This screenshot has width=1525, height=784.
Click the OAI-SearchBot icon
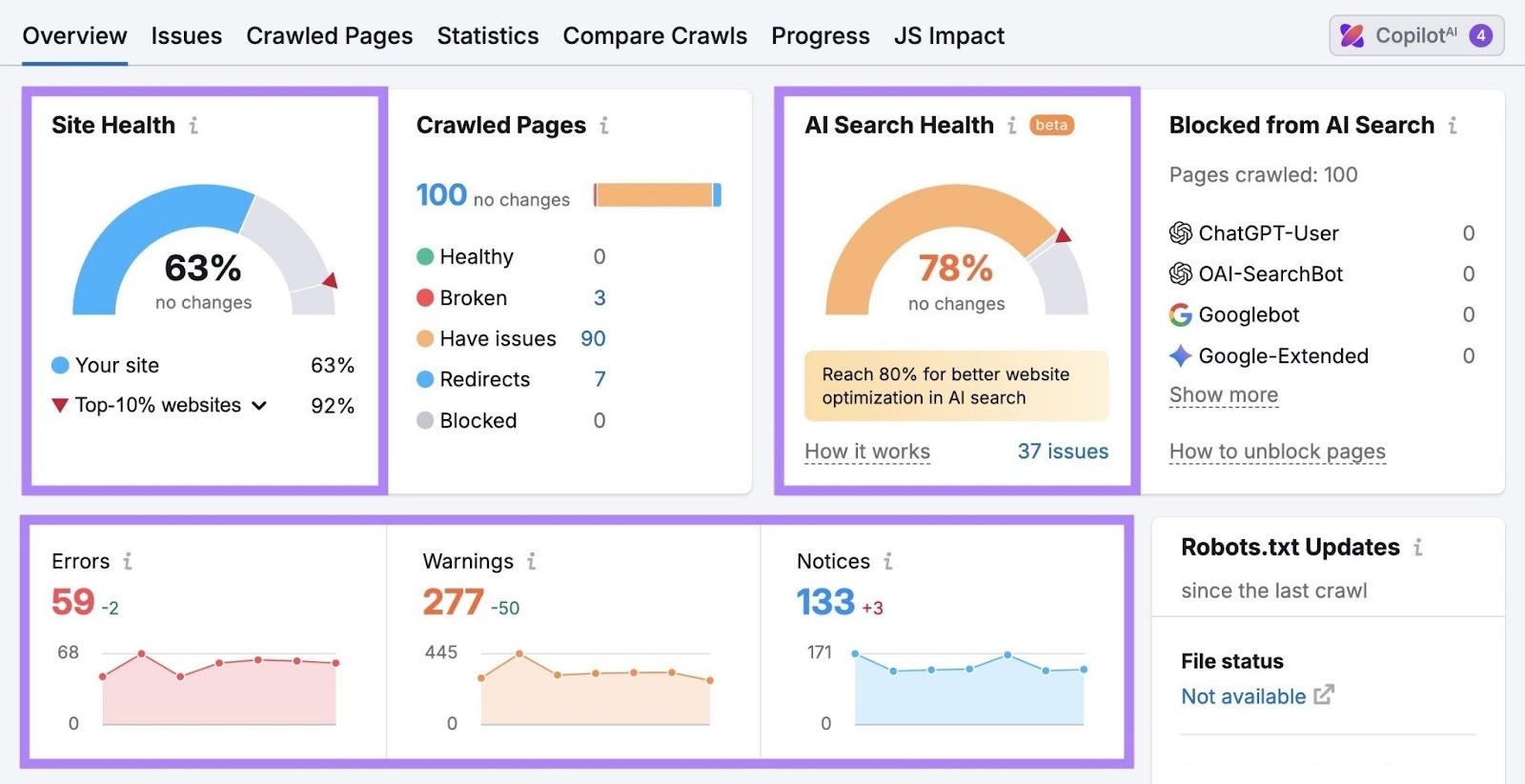(x=1182, y=273)
